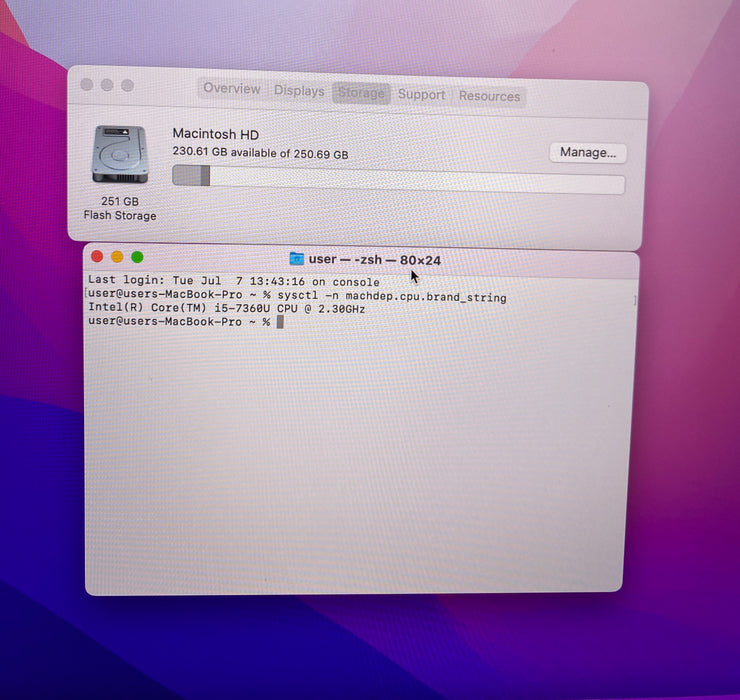Select the Storage tab
740x700 pixels.
pos(361,93)
